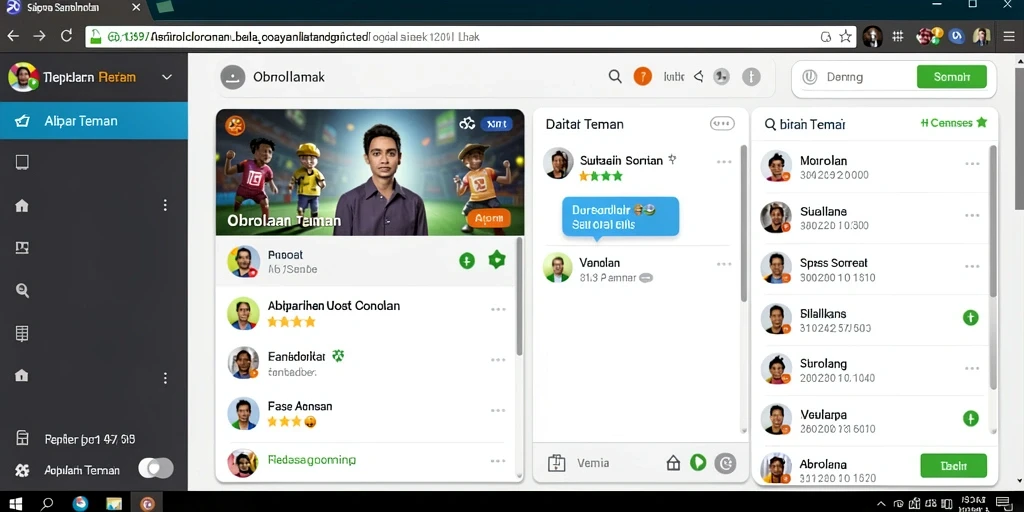The image size is (1024, 512).
Task: Select Alipar Teman in the sidebar
Action: pyautogui.click(x=93, y=121)
